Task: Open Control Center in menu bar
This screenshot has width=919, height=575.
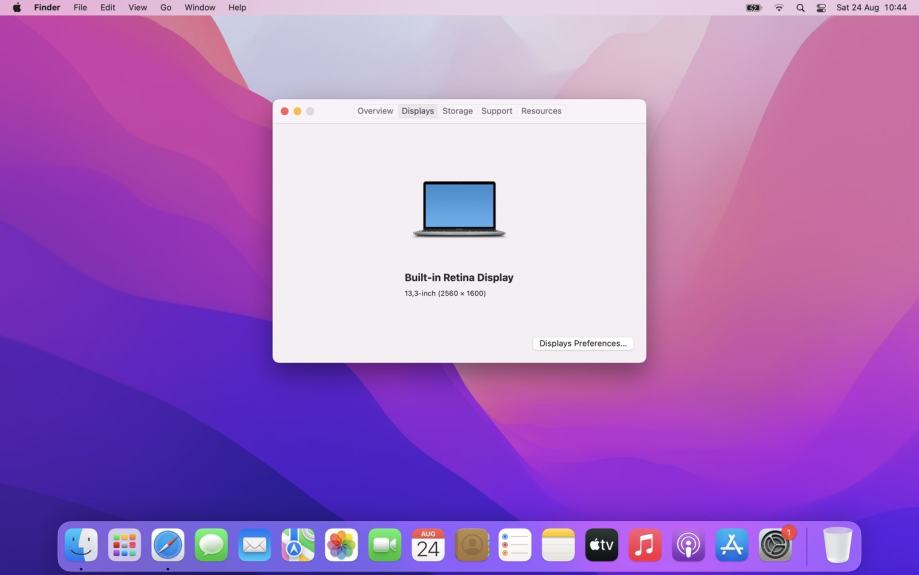Action: click(x=821, y=8)
